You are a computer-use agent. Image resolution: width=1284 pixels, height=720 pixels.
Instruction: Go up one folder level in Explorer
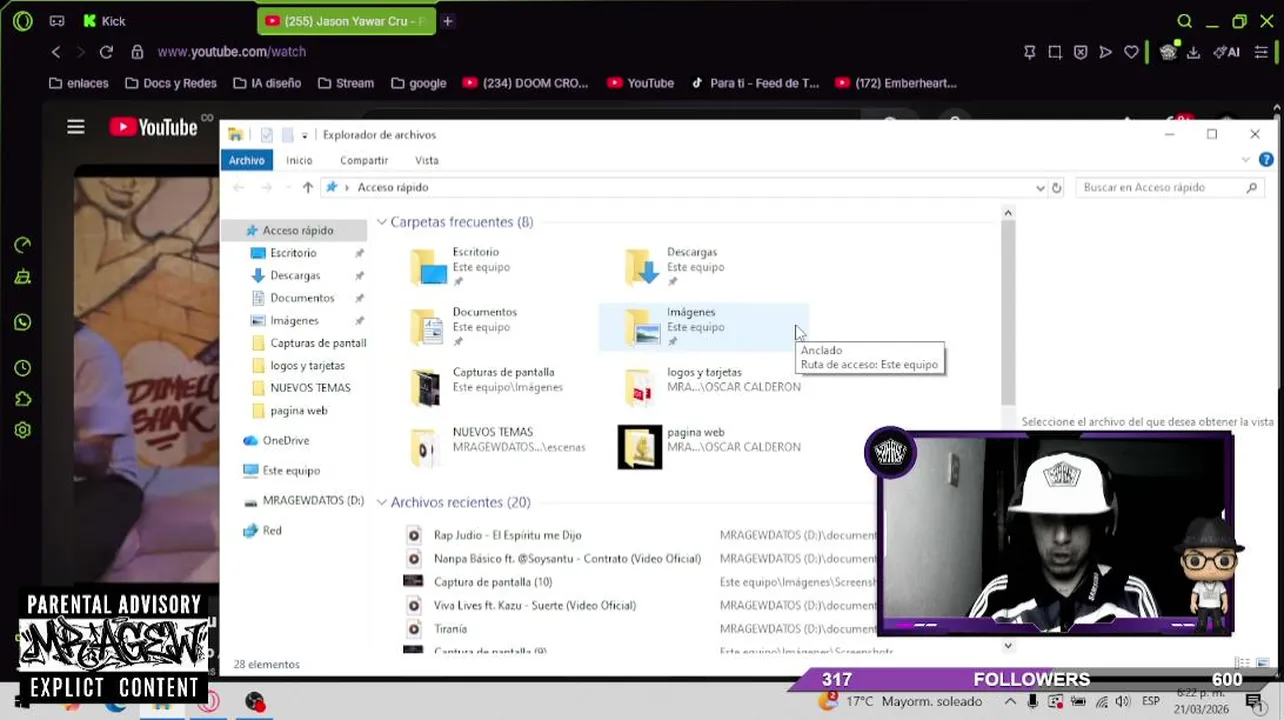307,187
